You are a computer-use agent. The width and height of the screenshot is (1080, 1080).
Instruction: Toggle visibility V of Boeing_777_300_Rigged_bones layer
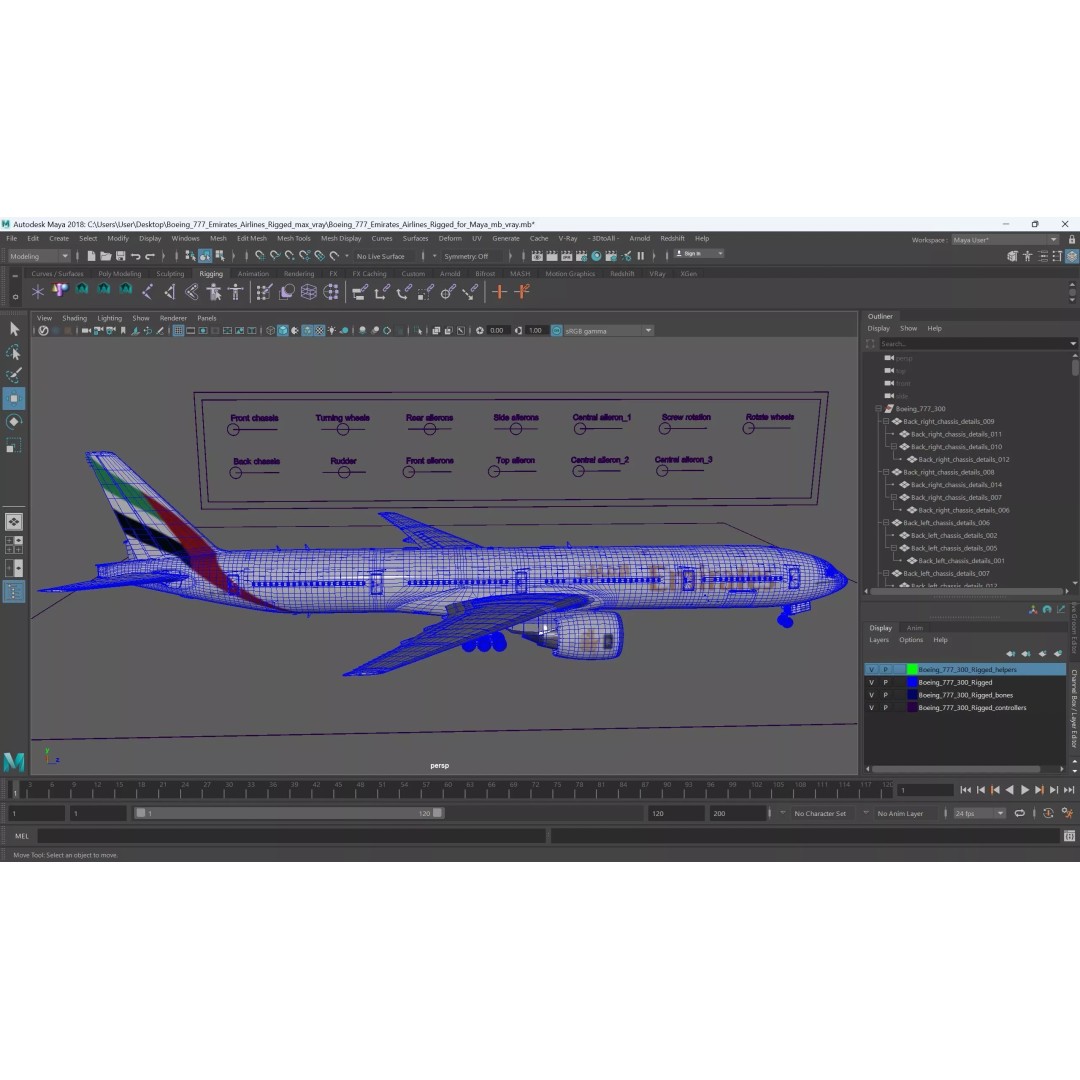[x=871, y=695]
